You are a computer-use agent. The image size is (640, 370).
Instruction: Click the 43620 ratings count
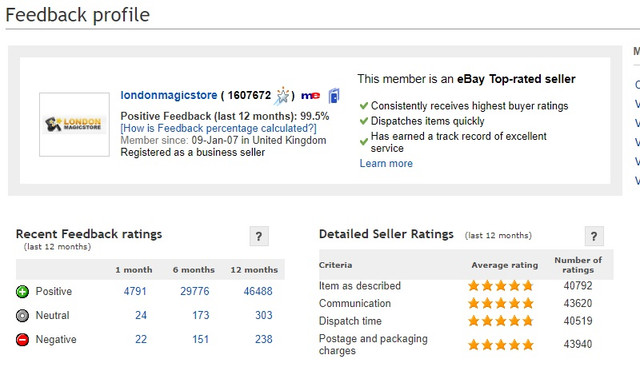(578, 303)
